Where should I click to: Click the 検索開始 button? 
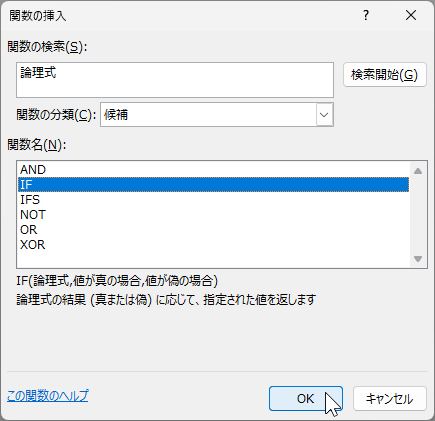pos(385,75)
